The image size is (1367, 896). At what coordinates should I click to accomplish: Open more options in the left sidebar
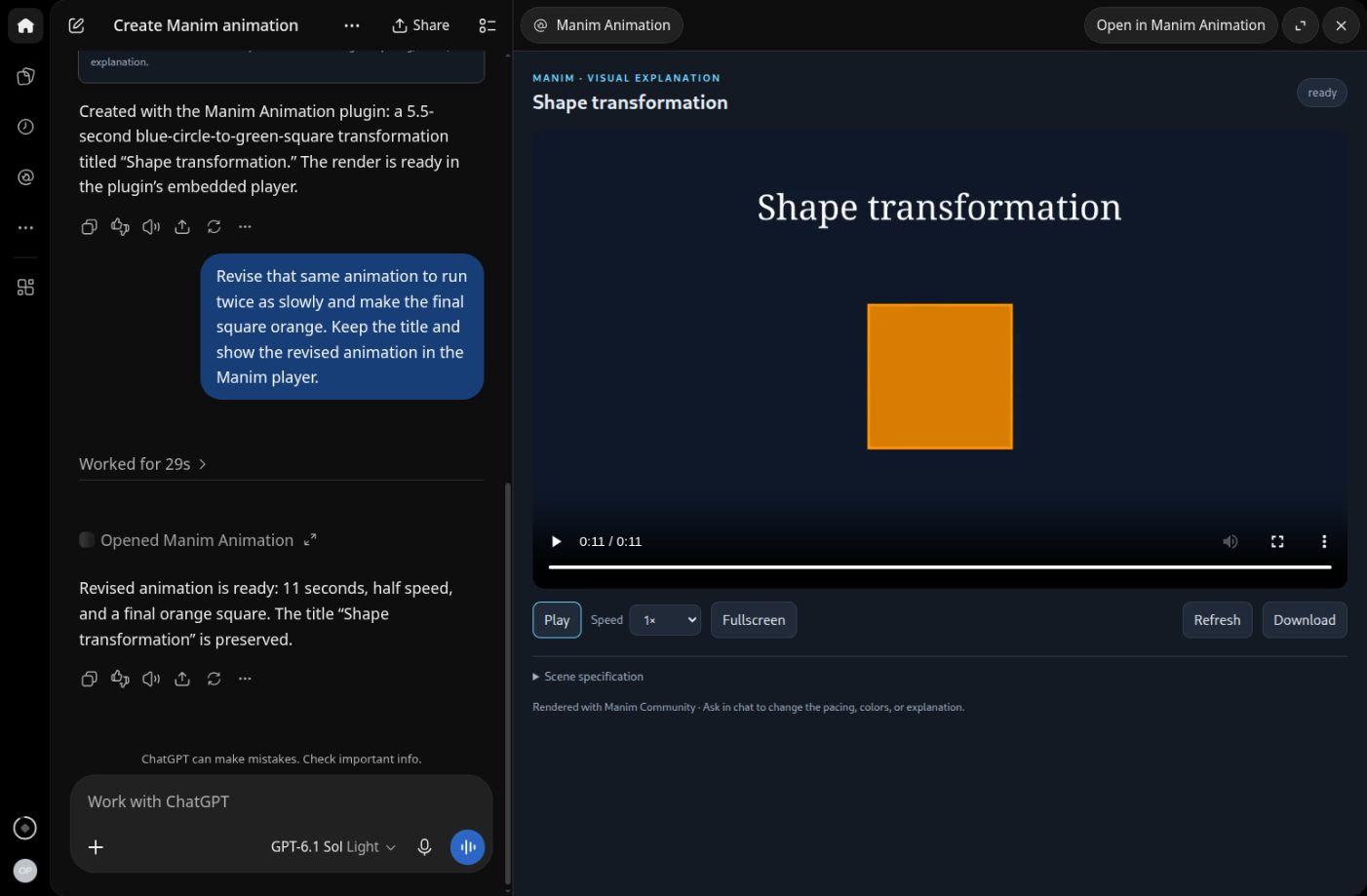pyautogui.click(x=25, y=228)
